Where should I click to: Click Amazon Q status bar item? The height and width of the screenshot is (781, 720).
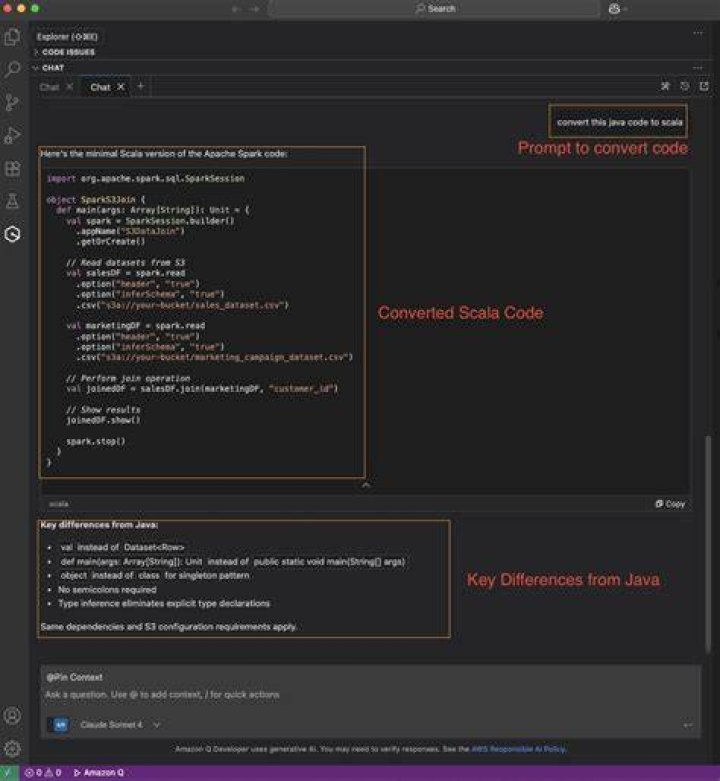pyautogui.click(x=99, y=773)
